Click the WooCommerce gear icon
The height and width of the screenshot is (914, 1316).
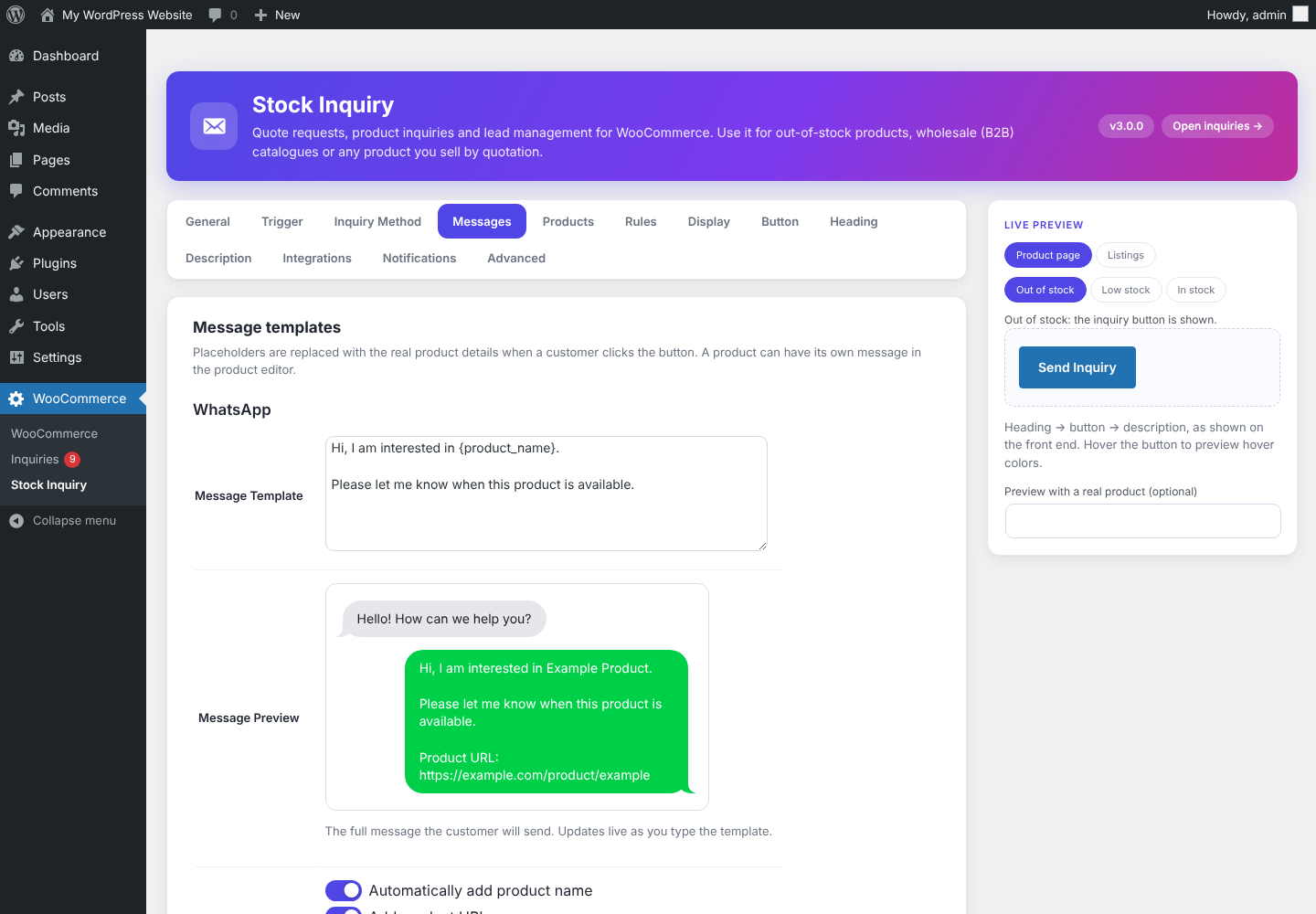pyautogui.click(x=16, y=399)
